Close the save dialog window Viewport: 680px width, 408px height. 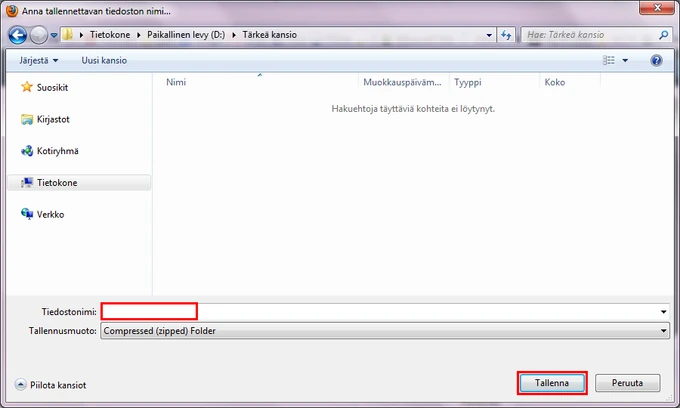point(657,7)
